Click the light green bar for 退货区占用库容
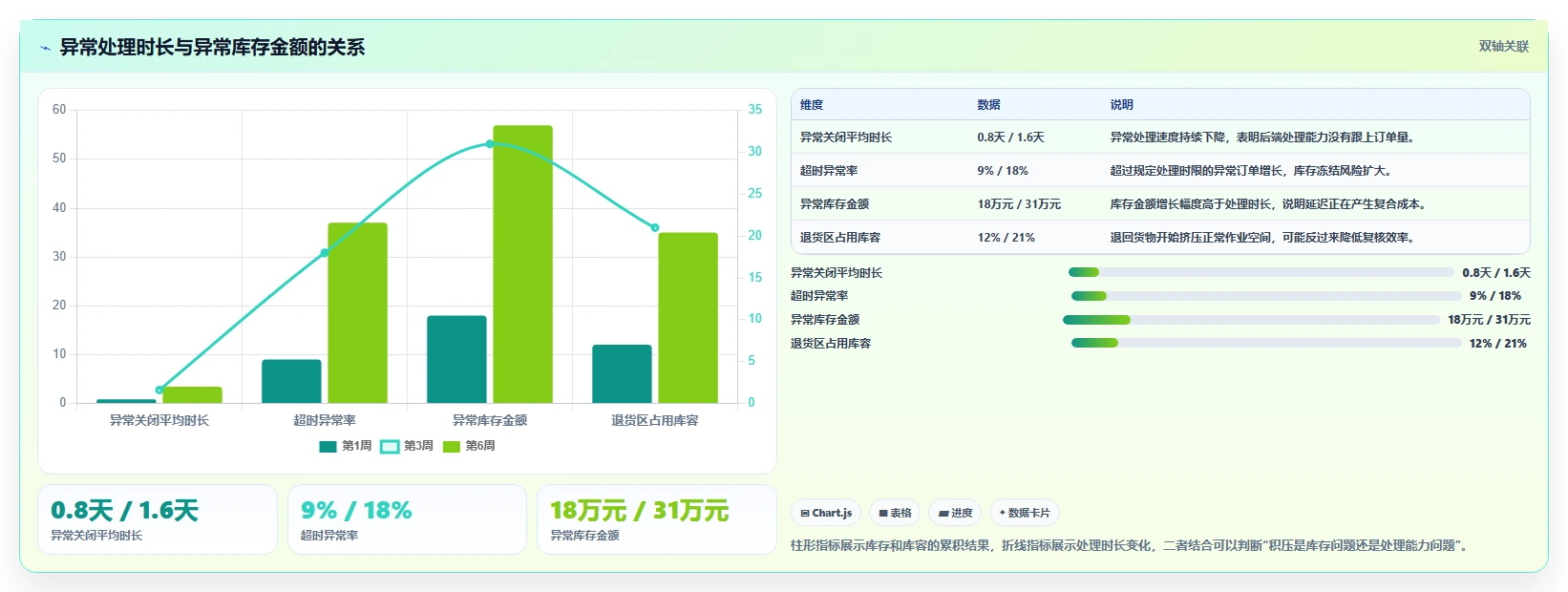1568x592 pixels. (x=688, y=318)
